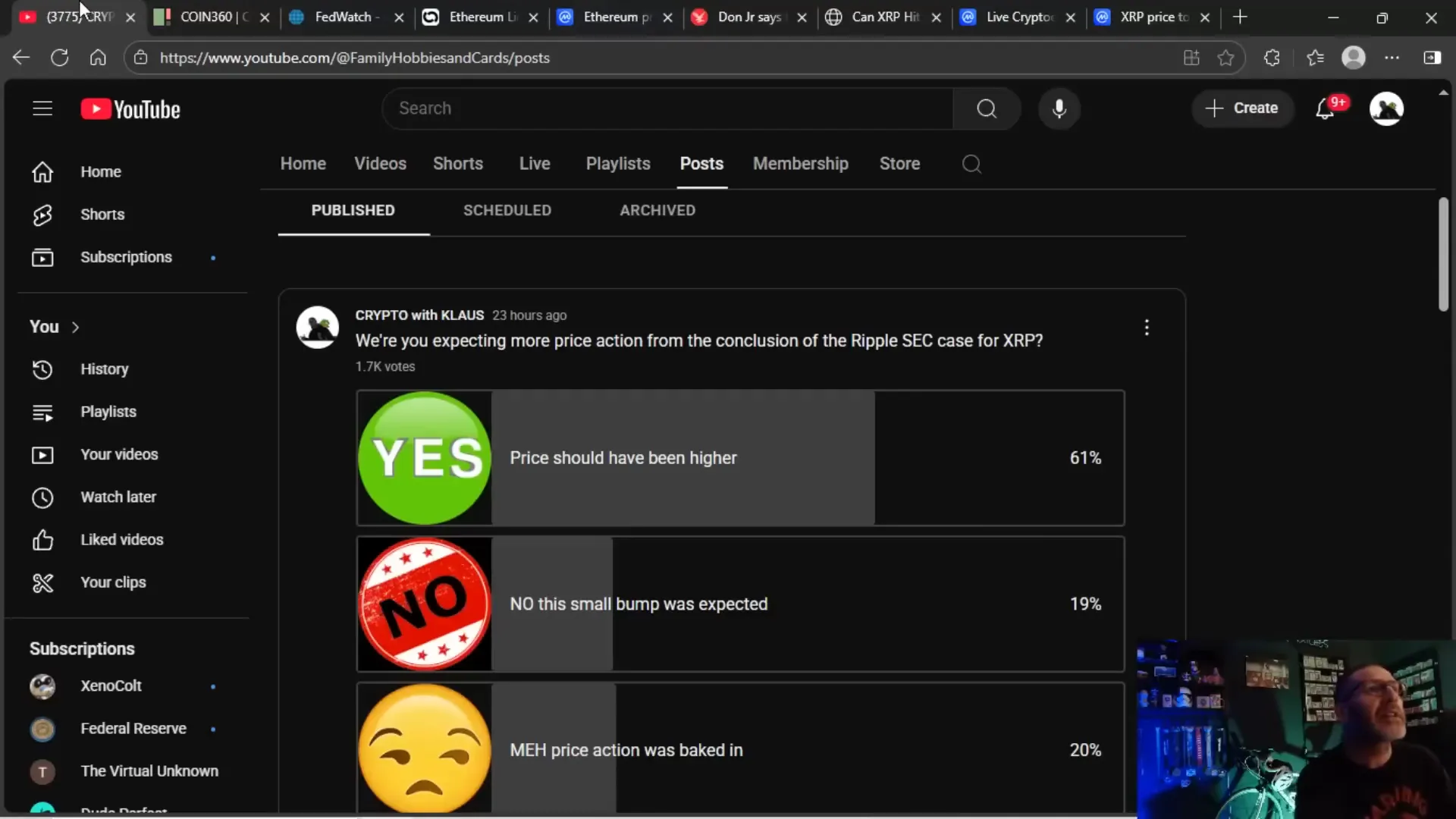
Task: Open a new browser tab
Action: [1240, 17]
